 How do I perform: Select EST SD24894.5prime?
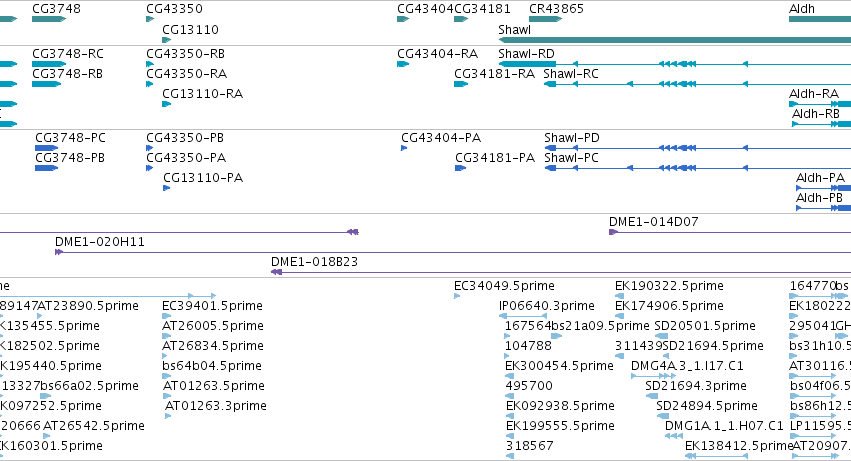coord(707,407)
